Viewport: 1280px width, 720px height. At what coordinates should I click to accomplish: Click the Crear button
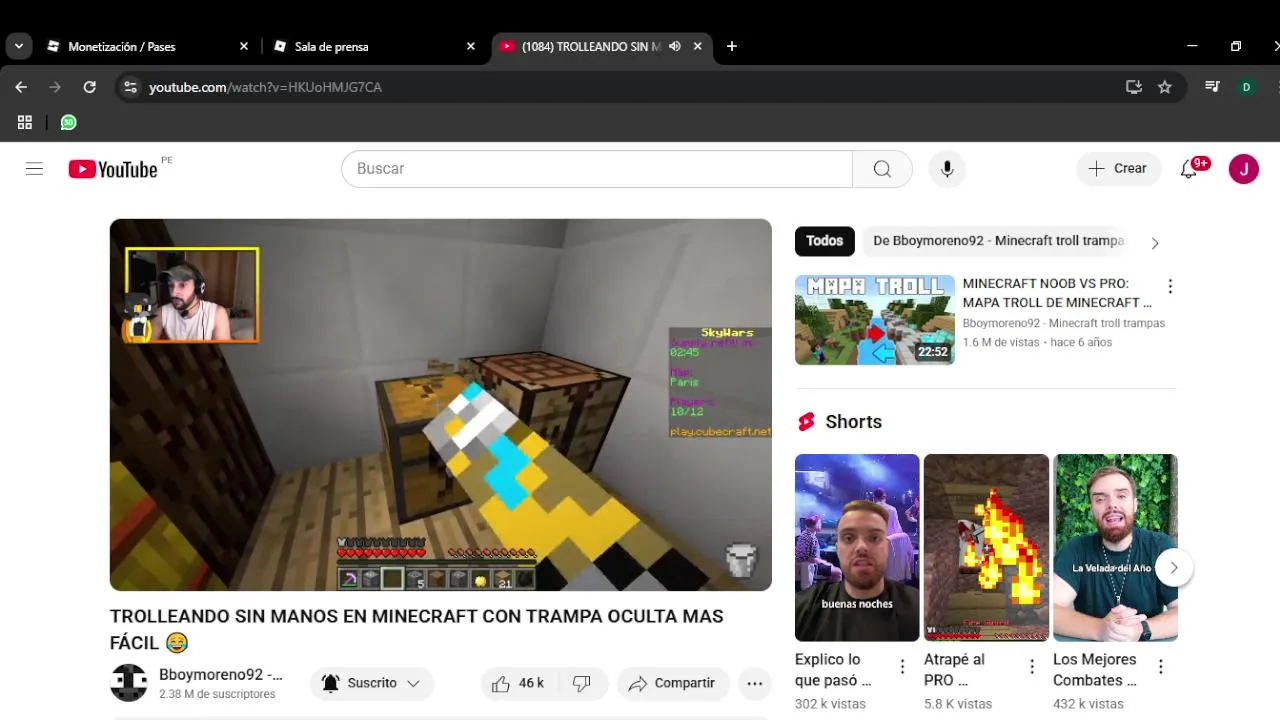point(1119,169)
